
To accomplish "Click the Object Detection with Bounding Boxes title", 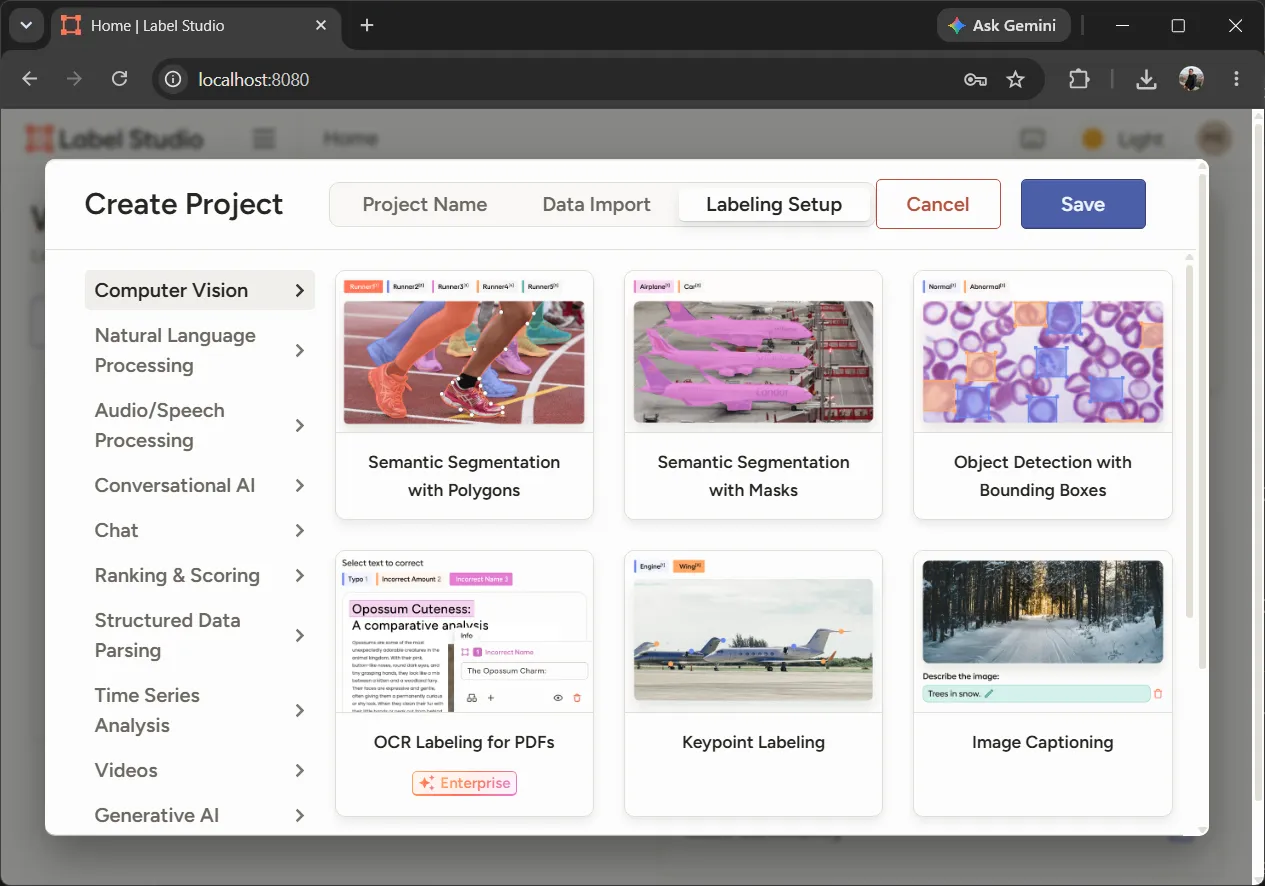I will [1043, 476].
